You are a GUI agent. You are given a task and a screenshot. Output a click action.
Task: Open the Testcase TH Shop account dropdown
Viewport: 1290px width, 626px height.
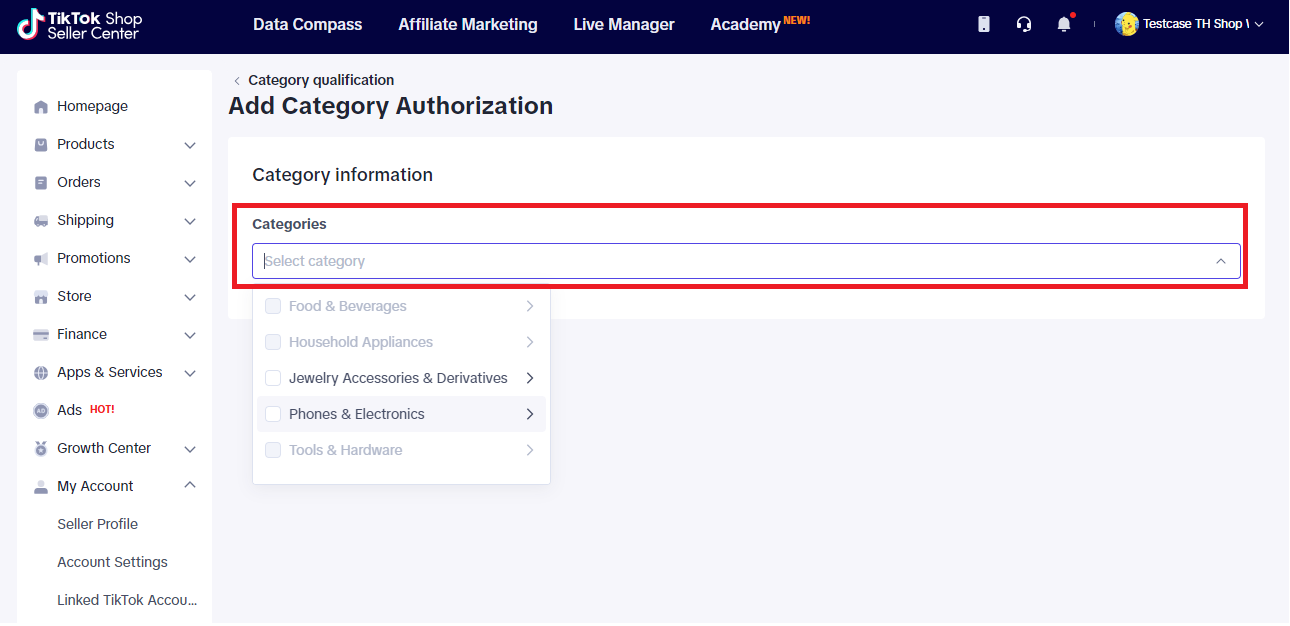[1190, 24]
